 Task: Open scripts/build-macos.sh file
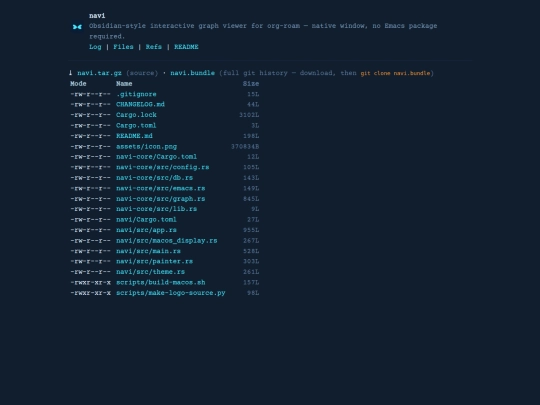coord(160,282)
